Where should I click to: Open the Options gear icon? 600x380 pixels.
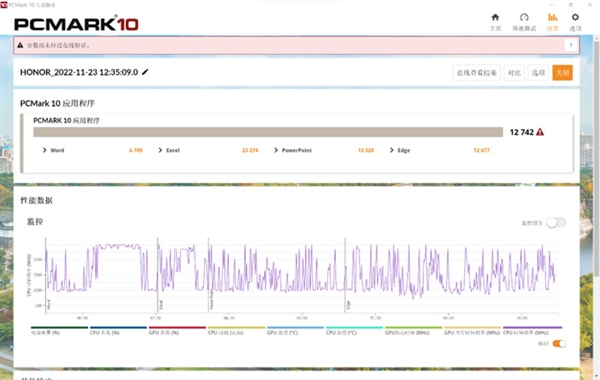(x=575, y=17)
